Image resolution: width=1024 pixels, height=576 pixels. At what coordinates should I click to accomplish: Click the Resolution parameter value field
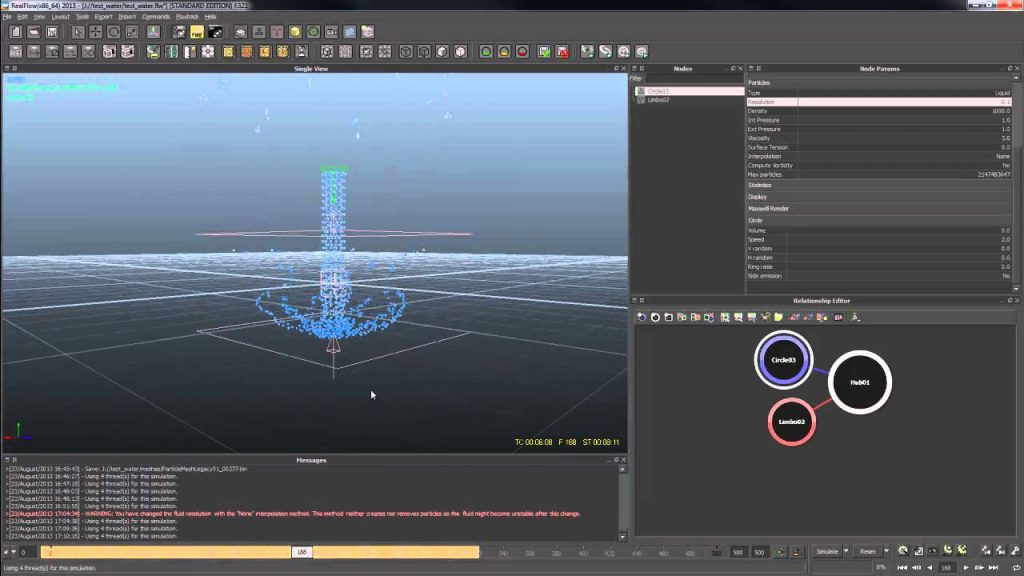point(904,102)
